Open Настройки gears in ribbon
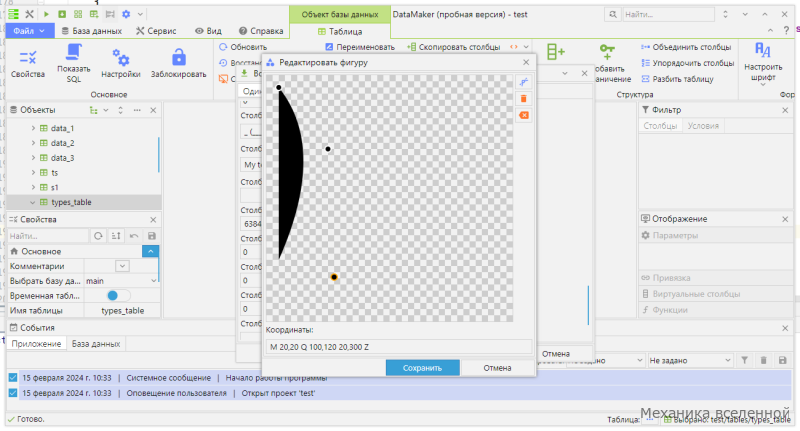The image size is (800, 431). tap(120, 63)
